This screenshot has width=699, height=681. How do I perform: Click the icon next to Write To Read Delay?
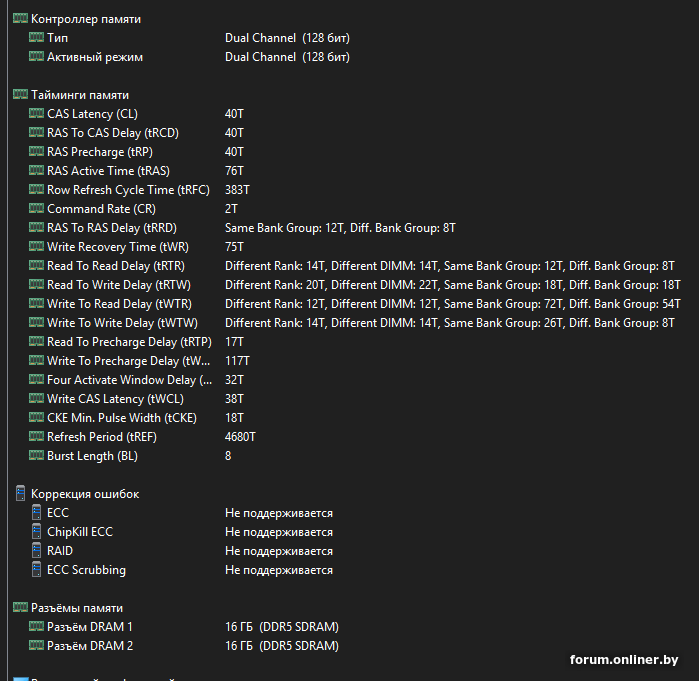click(37, 303)
